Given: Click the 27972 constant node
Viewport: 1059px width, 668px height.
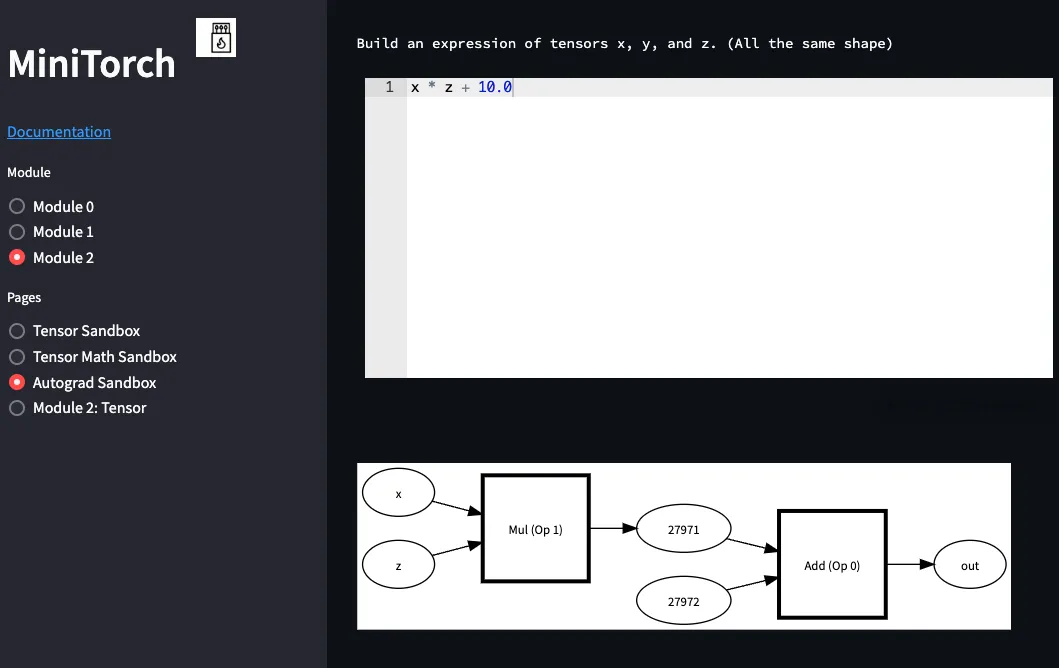Looking at the screenshot, I should [x=683, y=600].
